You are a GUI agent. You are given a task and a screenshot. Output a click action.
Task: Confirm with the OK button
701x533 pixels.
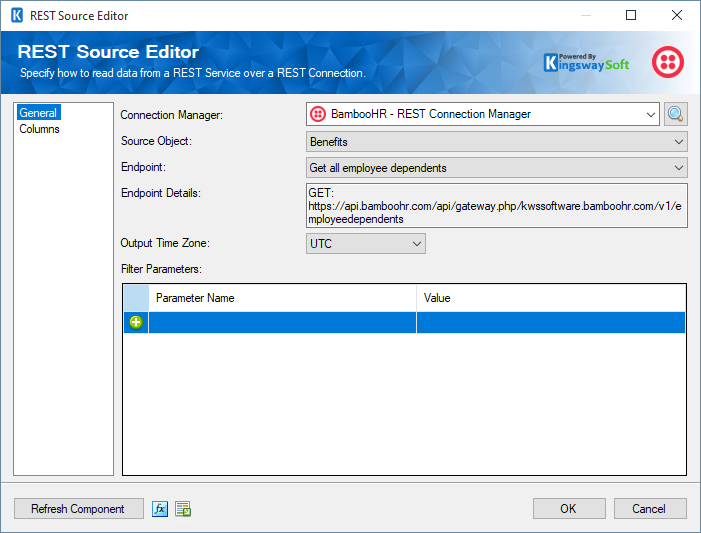569,509
